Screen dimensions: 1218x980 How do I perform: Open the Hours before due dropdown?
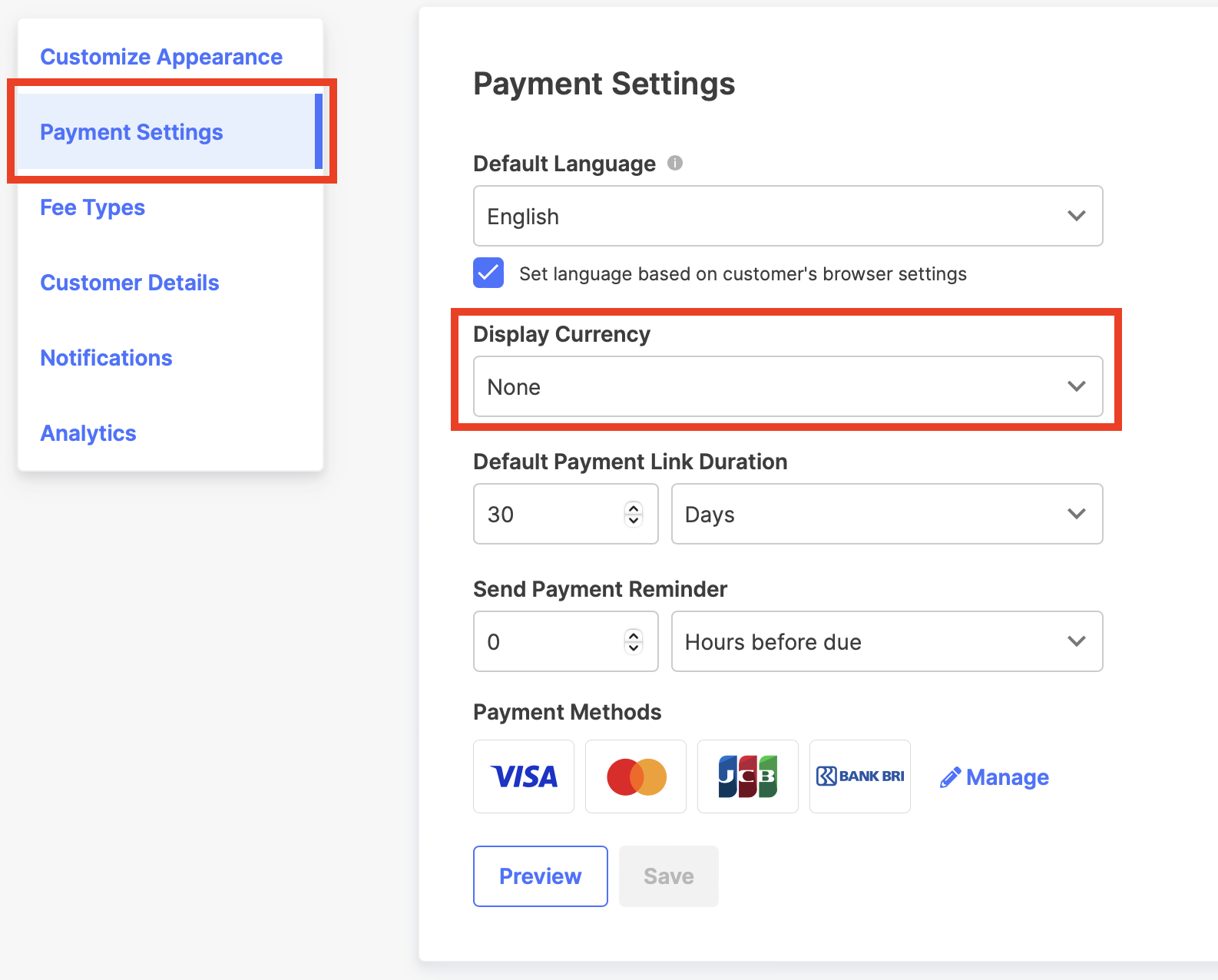pyautogui.click(x=887, y=641)
